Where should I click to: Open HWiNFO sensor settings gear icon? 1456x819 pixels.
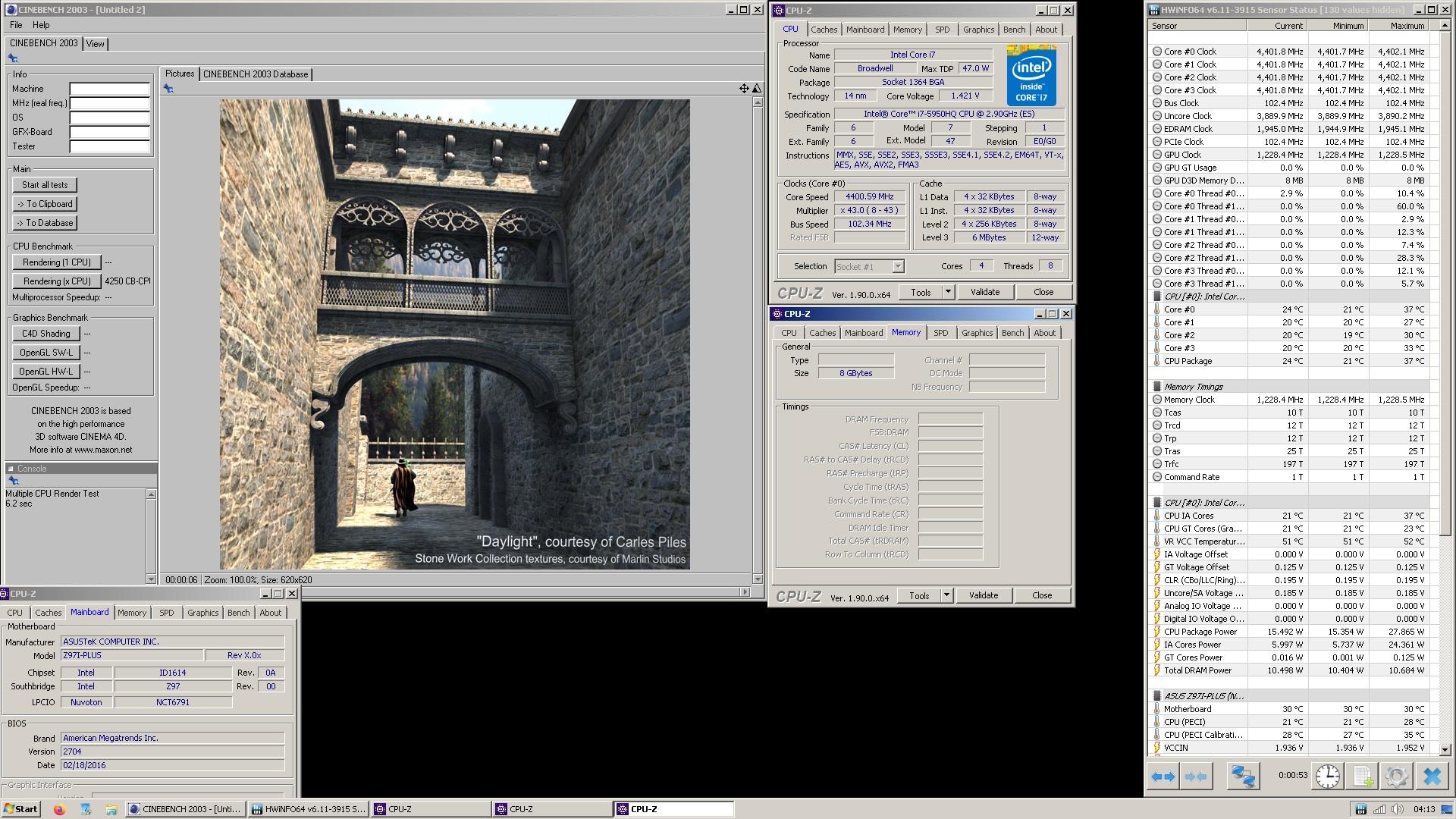pos(1397,777)
